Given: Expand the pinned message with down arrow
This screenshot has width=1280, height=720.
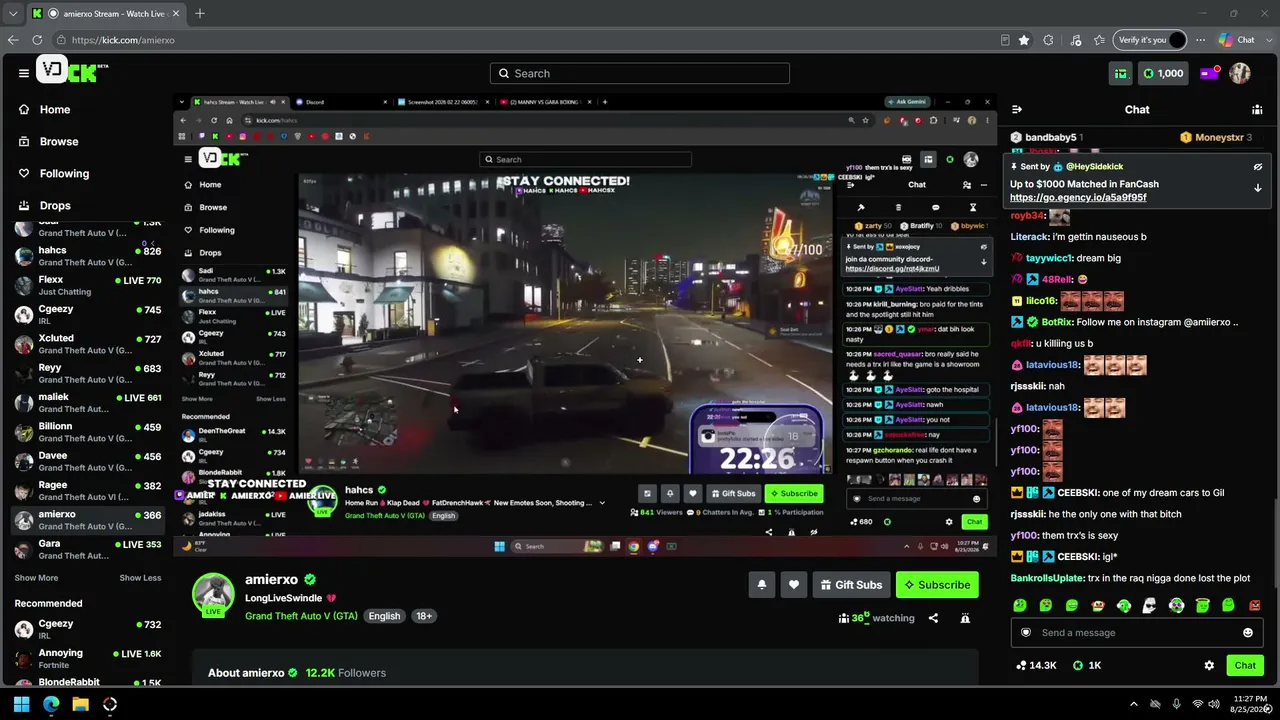Looking at the screenshot, I should (x=1257, y=187).
